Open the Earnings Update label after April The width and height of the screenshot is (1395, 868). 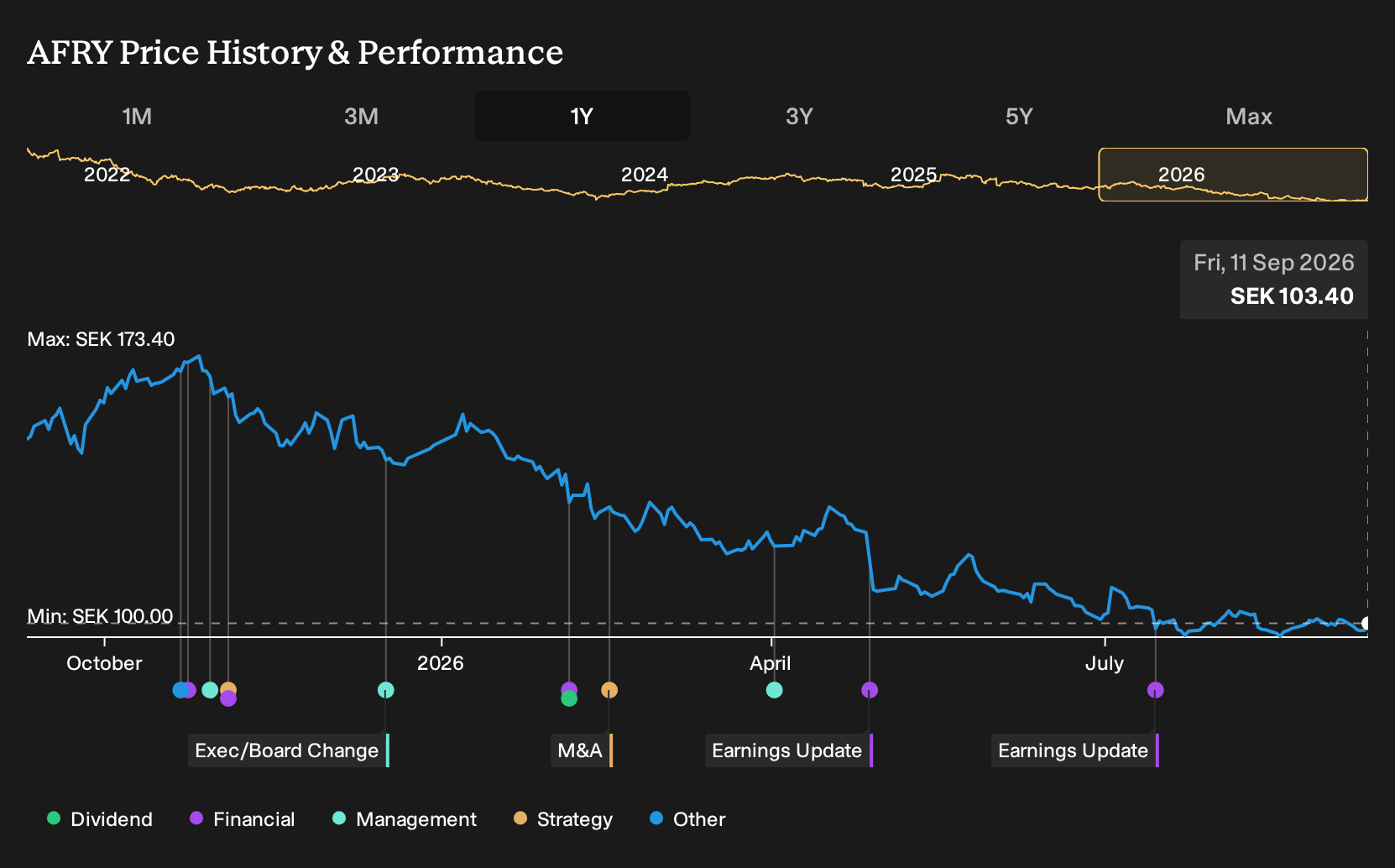(x=789, y=750)
